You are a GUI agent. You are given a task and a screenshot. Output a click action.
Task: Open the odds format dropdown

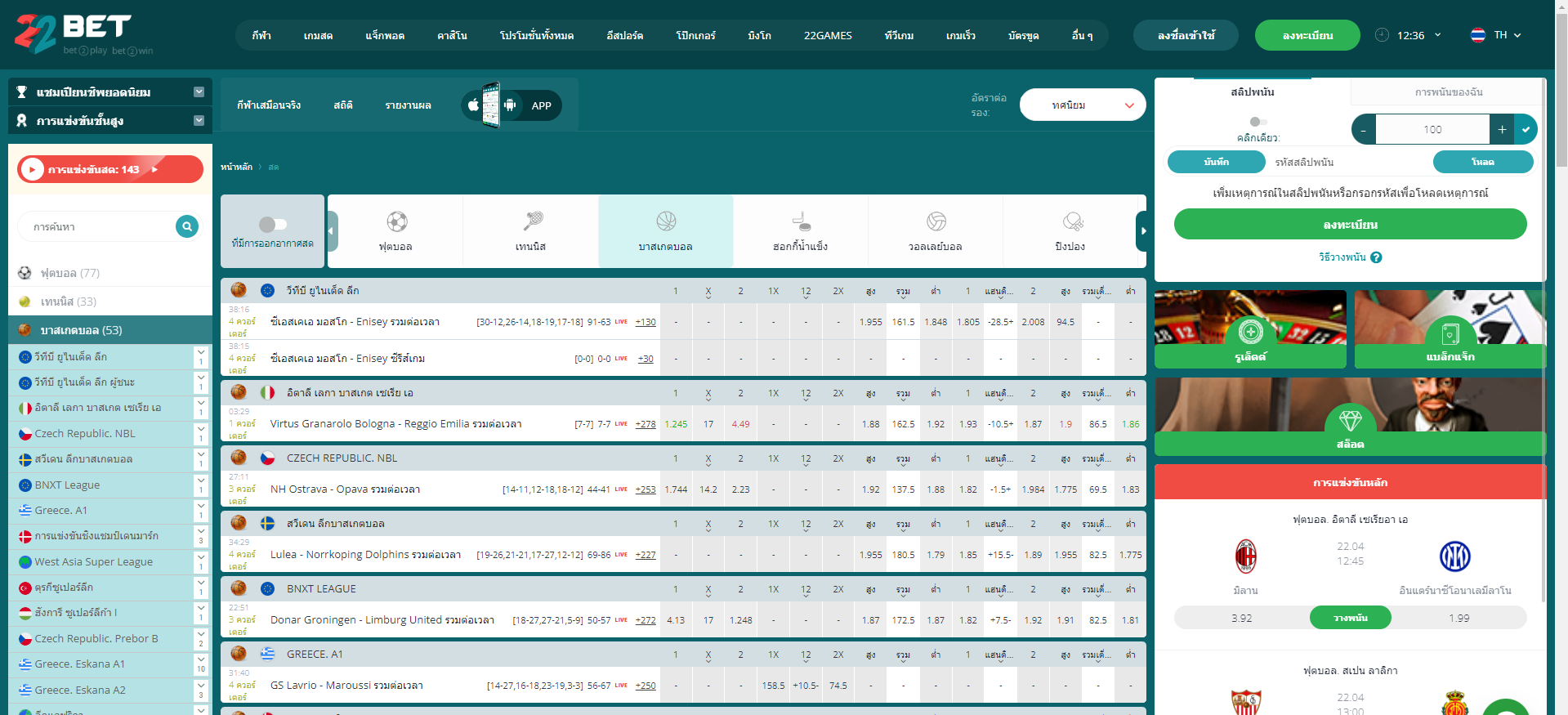coord(1083,105)
